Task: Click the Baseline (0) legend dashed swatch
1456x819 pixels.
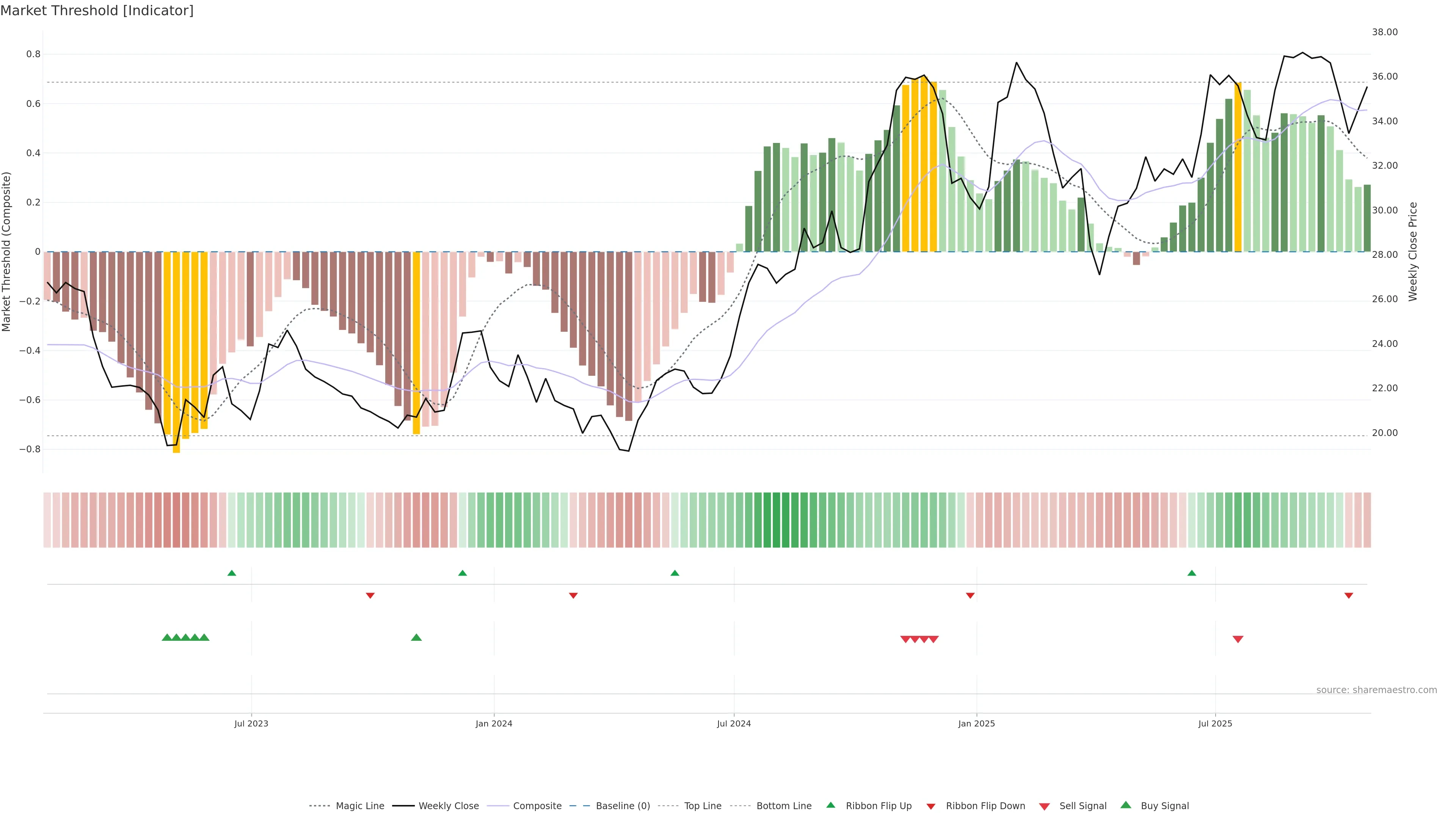Action: 580,806
